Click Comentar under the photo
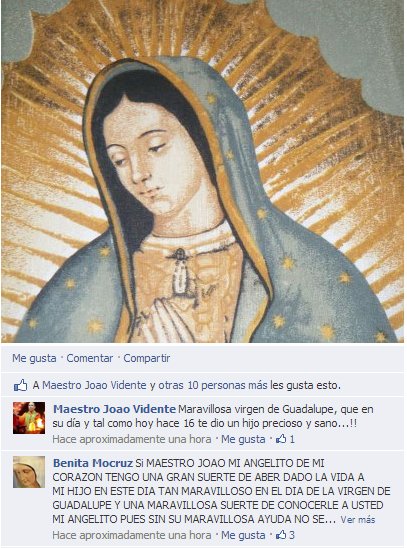The height and width of the screenshot is (548, 407). pos(89,358)
